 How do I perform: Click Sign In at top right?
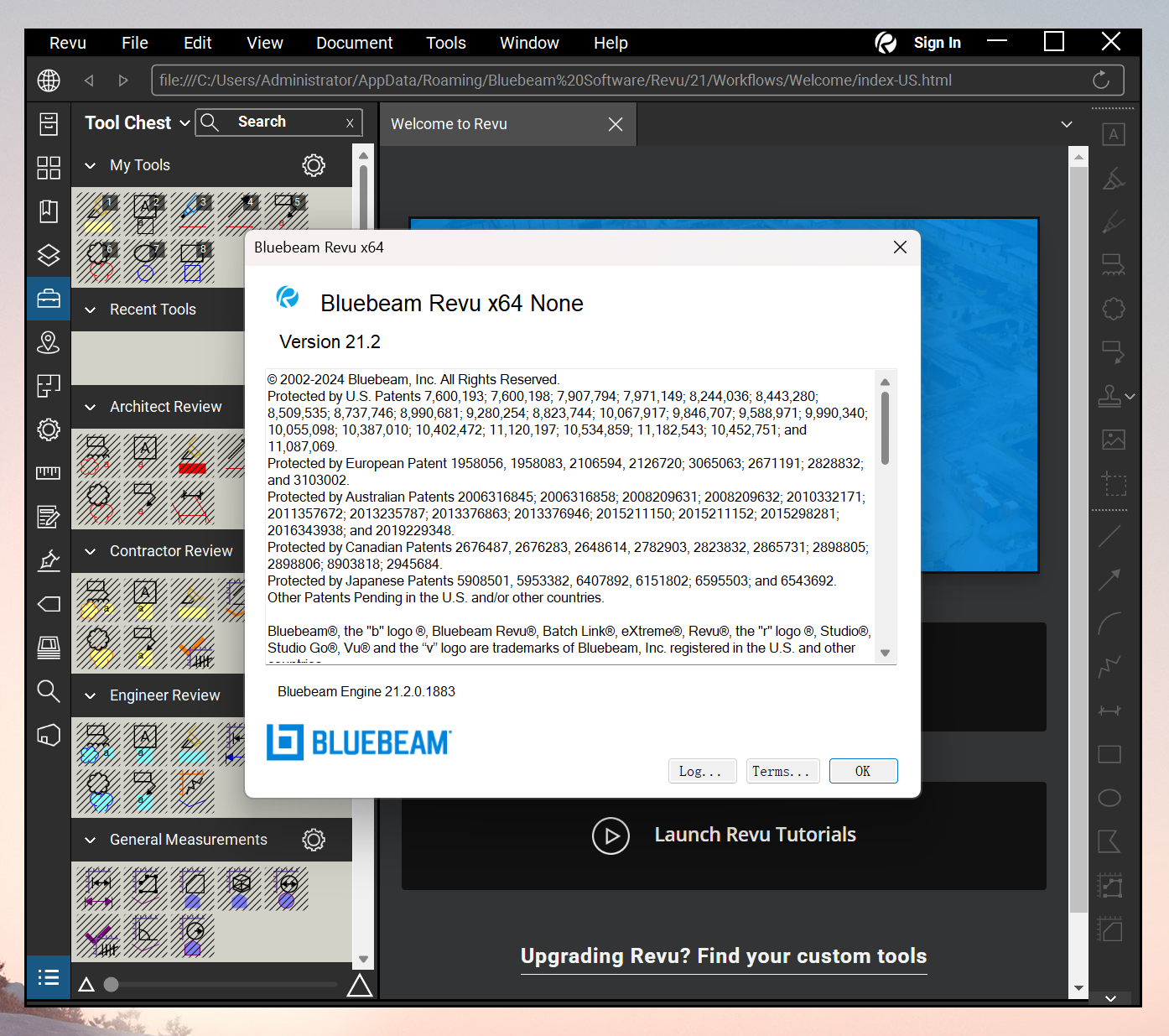tap(937, 43)
